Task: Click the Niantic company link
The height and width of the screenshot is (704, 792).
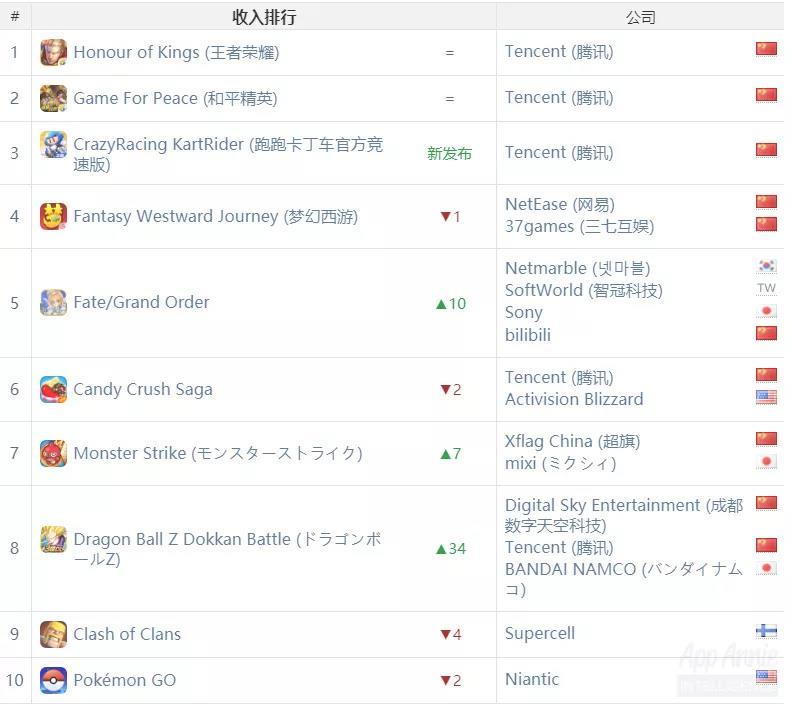Action: tap(532, 679)
